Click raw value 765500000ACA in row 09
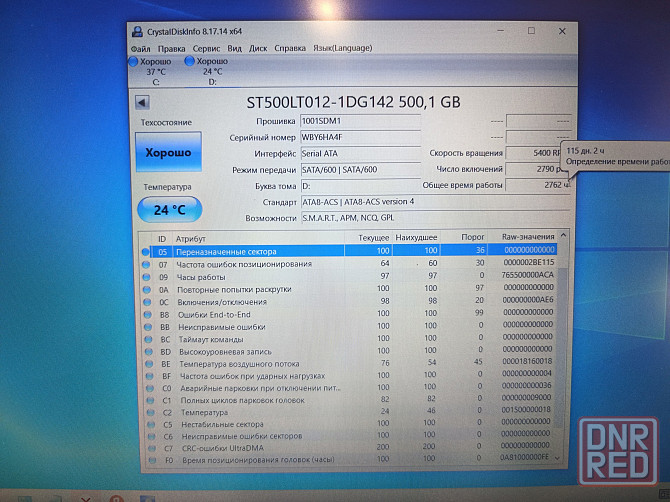 [527, 274]
